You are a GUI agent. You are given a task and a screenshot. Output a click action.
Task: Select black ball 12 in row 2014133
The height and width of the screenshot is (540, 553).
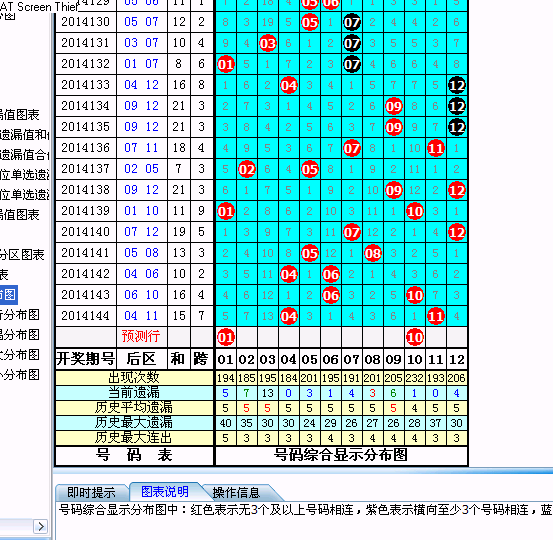click(457, 85)
